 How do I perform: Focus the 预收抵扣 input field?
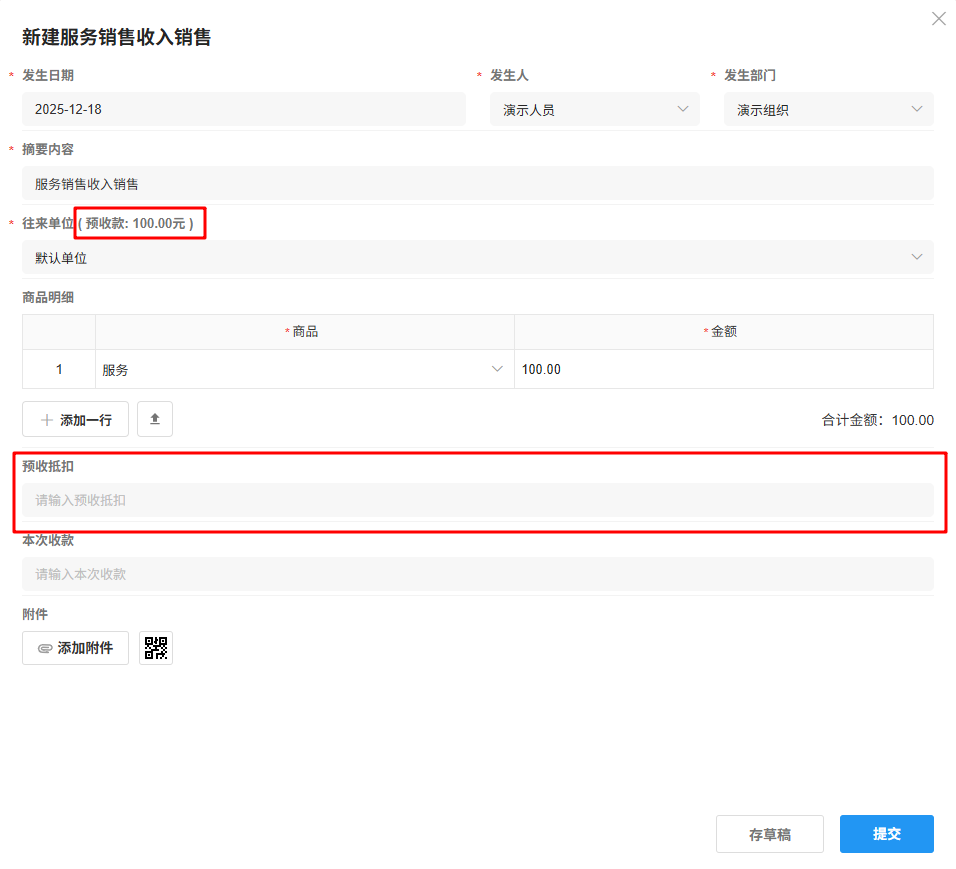point(477,500)
